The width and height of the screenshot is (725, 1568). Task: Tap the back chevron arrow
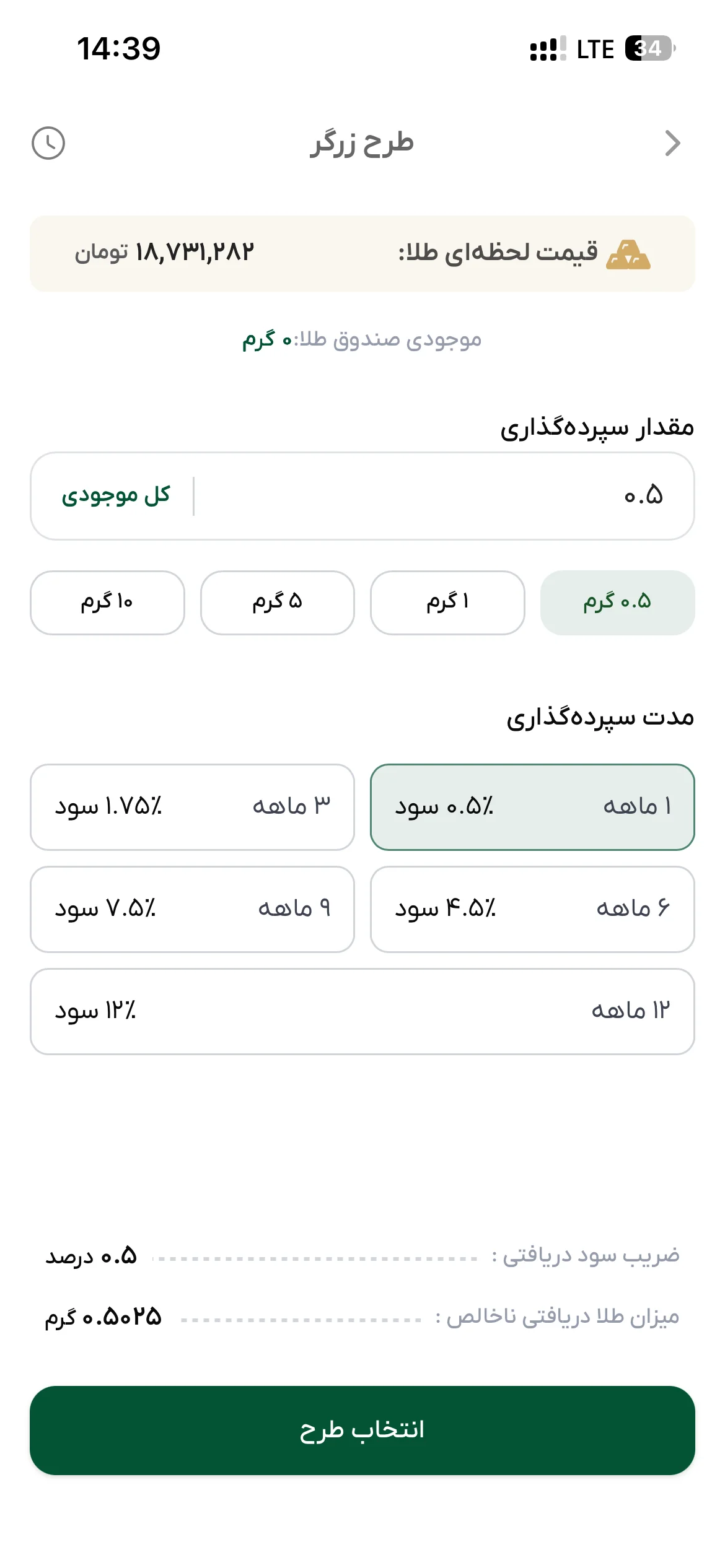(672, 143)
